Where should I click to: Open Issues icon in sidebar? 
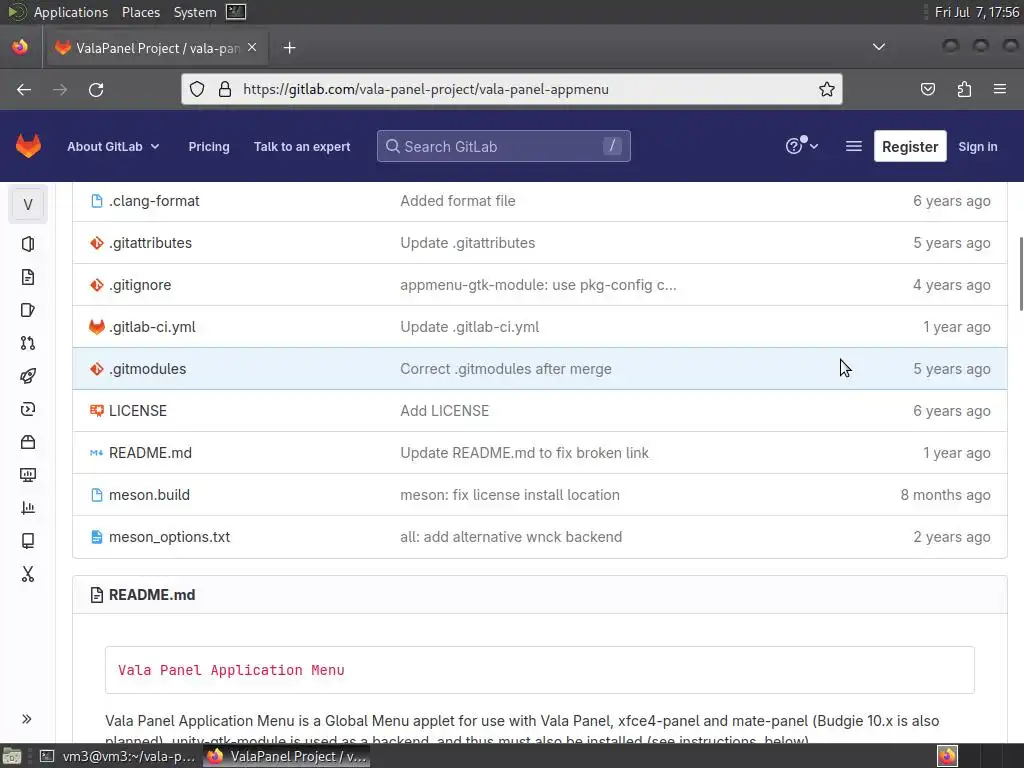click(x=28, y=310)
